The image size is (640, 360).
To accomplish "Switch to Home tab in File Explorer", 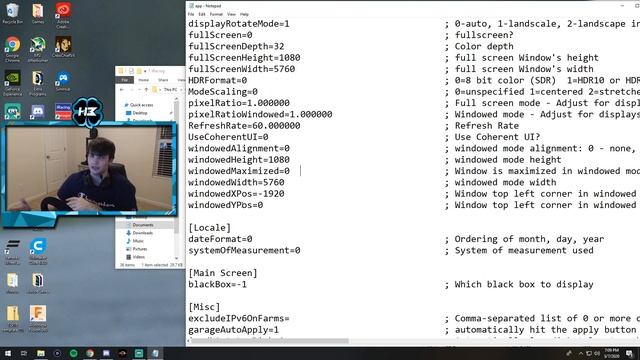I will pos(143,80).
